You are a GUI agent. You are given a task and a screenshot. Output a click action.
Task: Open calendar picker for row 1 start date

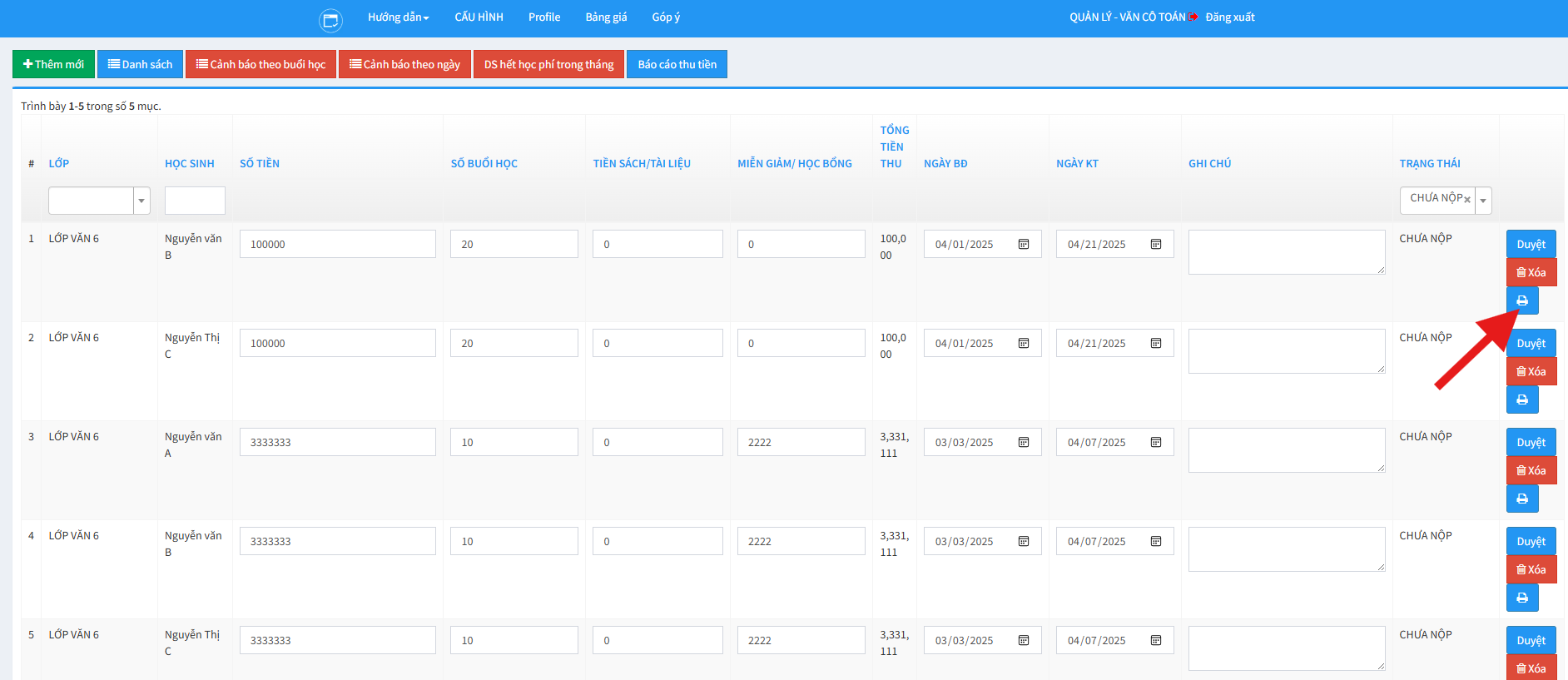click(1024, 244)
